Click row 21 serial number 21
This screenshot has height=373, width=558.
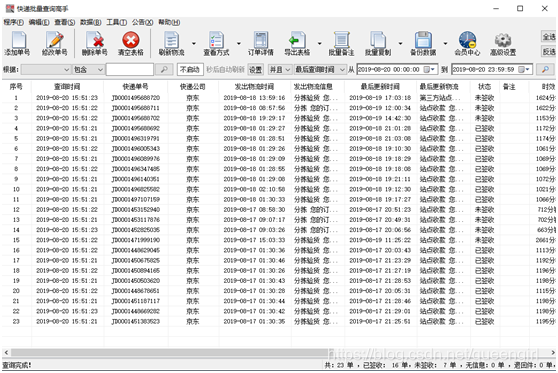16,301
